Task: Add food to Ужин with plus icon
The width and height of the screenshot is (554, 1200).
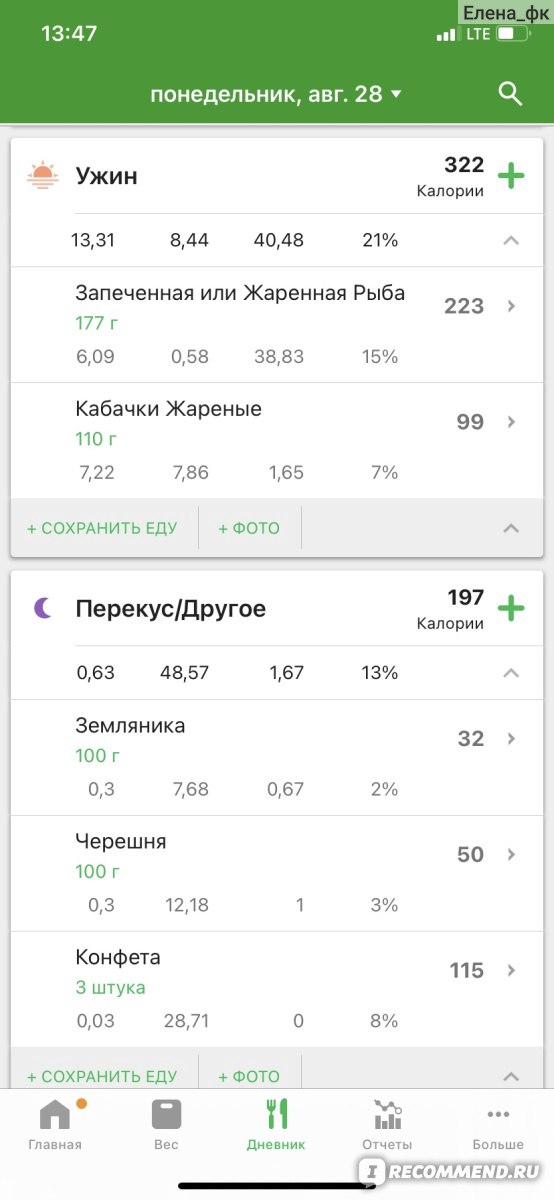Action: (511, 176)
